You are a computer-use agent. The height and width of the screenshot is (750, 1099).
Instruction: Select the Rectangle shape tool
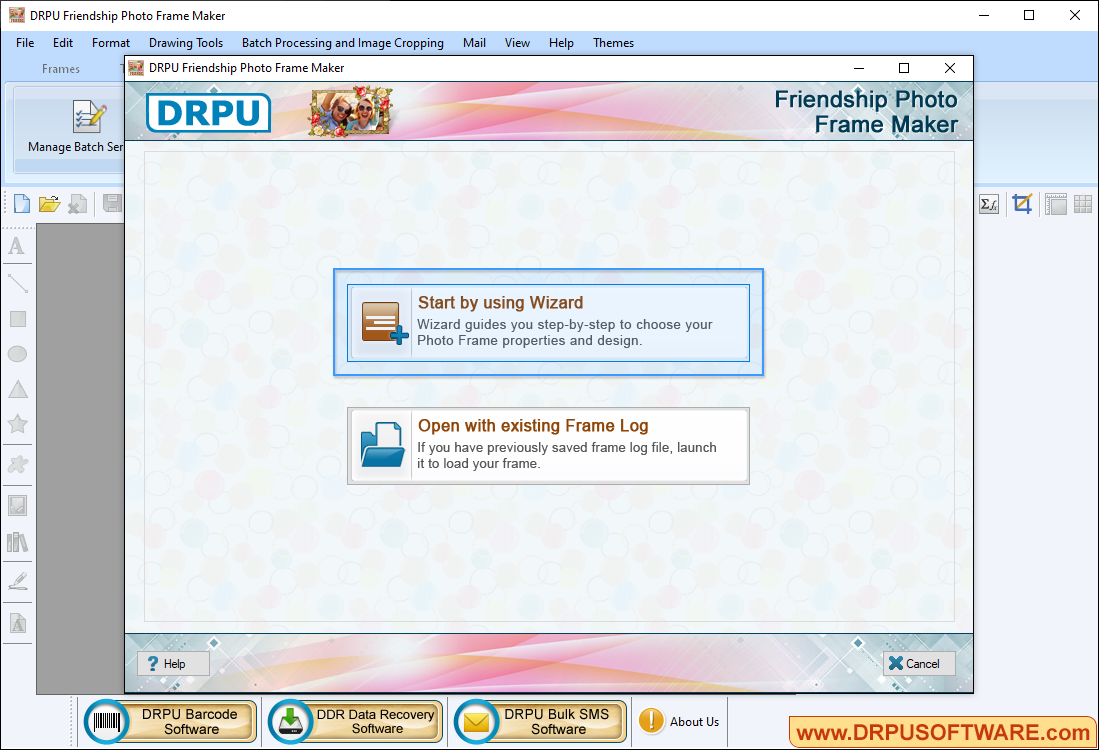(17, 318)
